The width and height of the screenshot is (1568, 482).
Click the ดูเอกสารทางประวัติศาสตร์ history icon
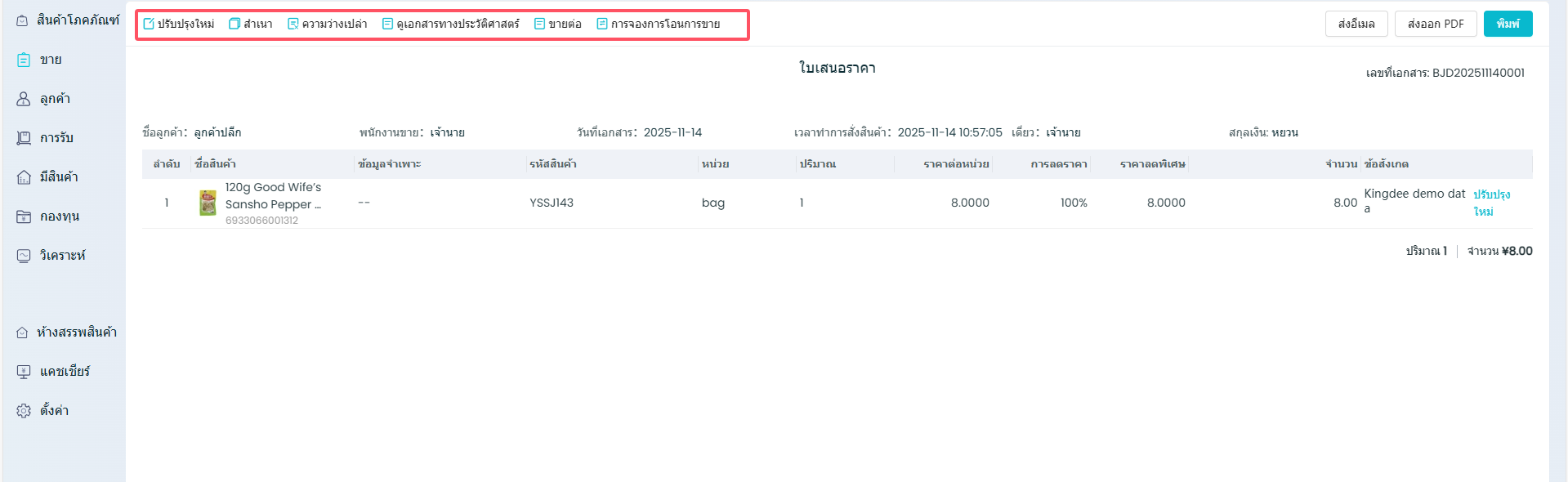click(388, 24)
